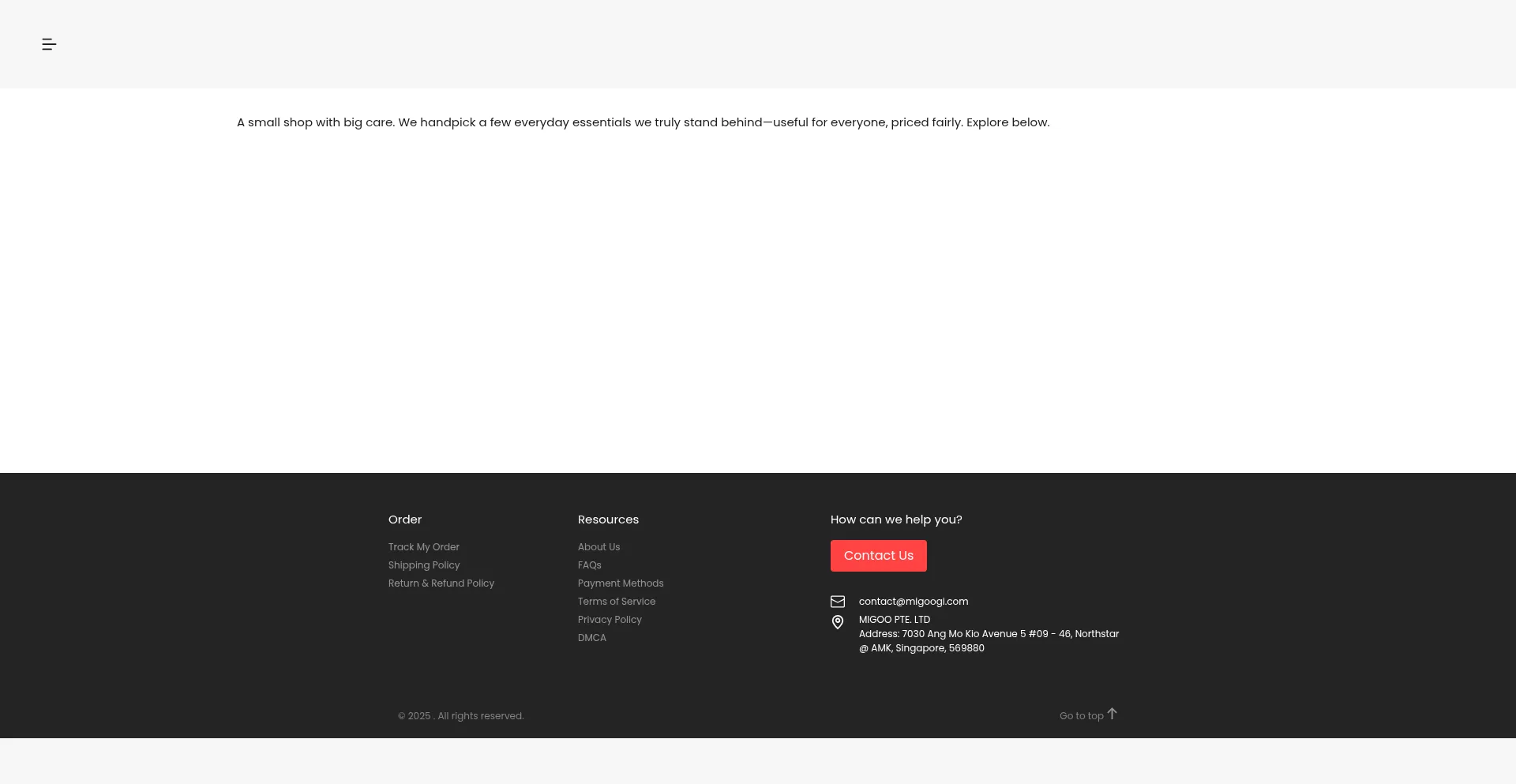Click the Resources footer heading
1516x784 pixels.
click(608, 520)
